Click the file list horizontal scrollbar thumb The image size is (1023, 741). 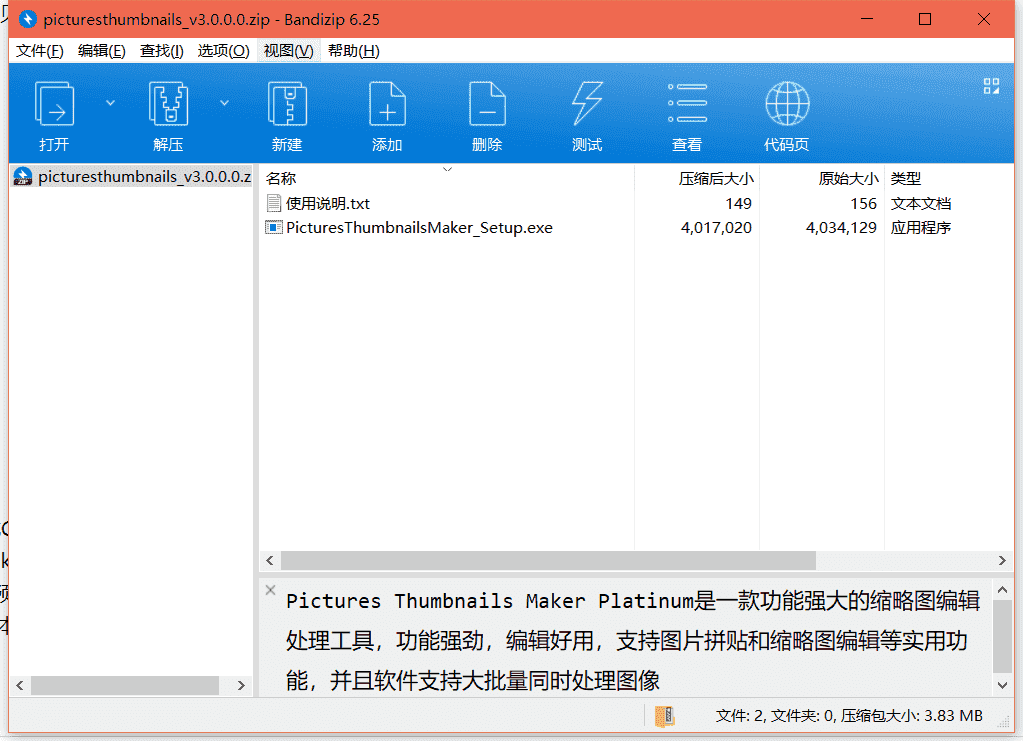coord(548,560)
